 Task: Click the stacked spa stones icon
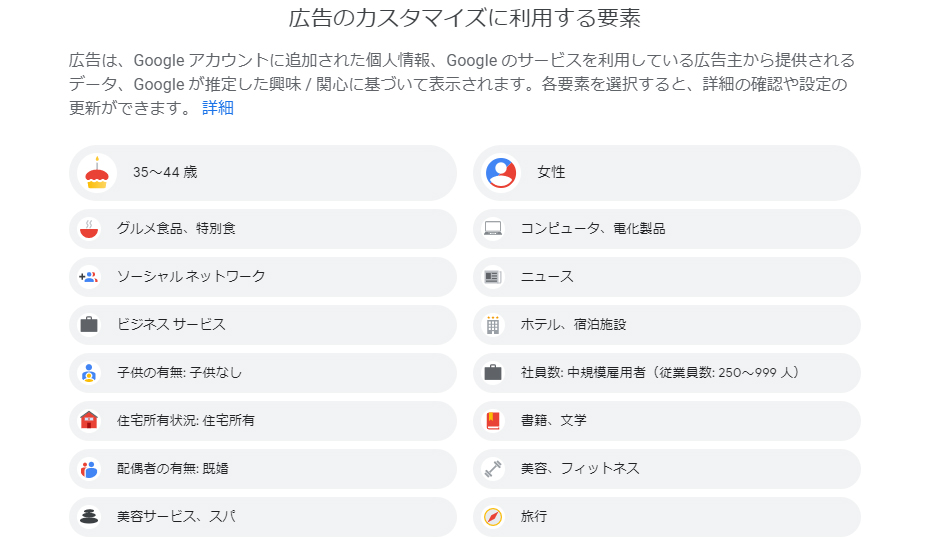tap(89, 517)
